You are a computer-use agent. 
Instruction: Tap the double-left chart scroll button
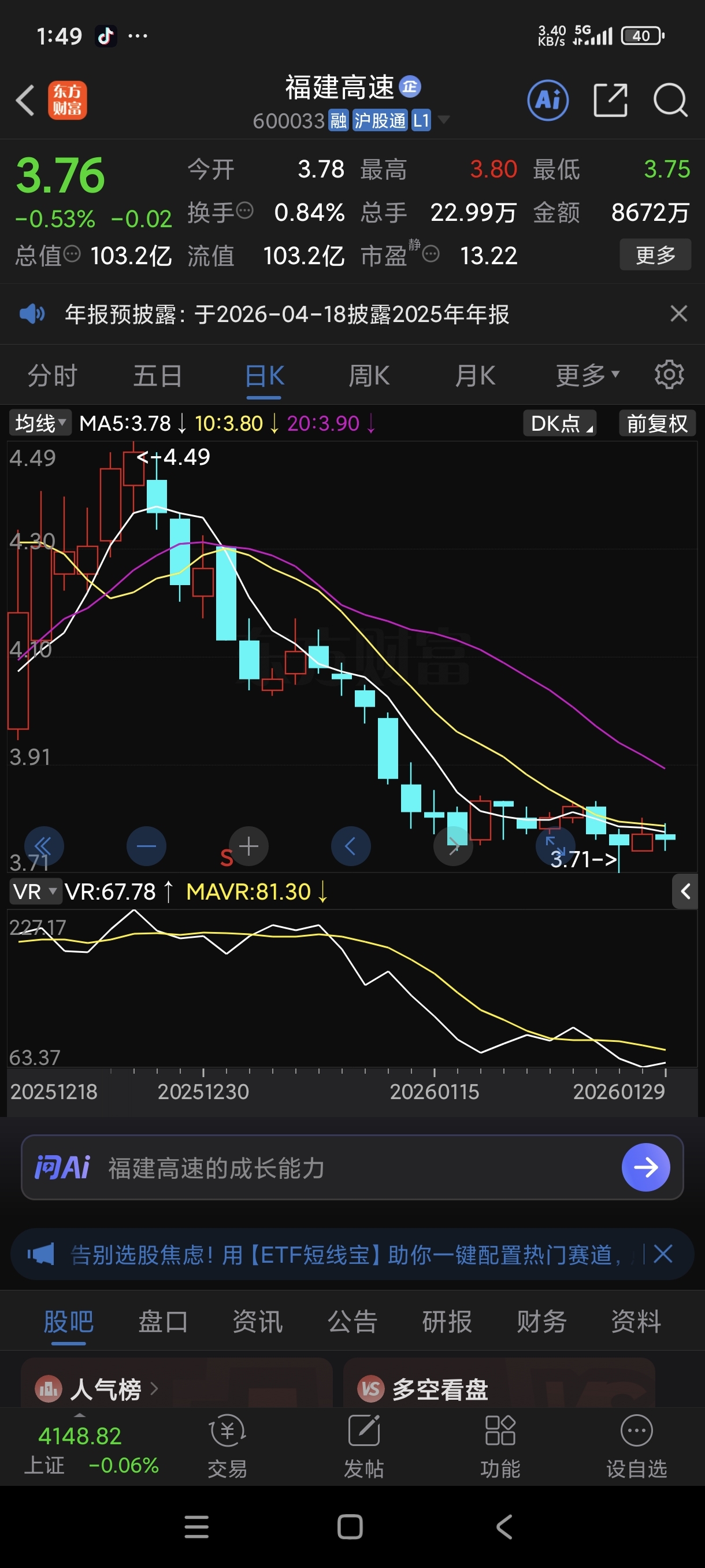point(44,846)
